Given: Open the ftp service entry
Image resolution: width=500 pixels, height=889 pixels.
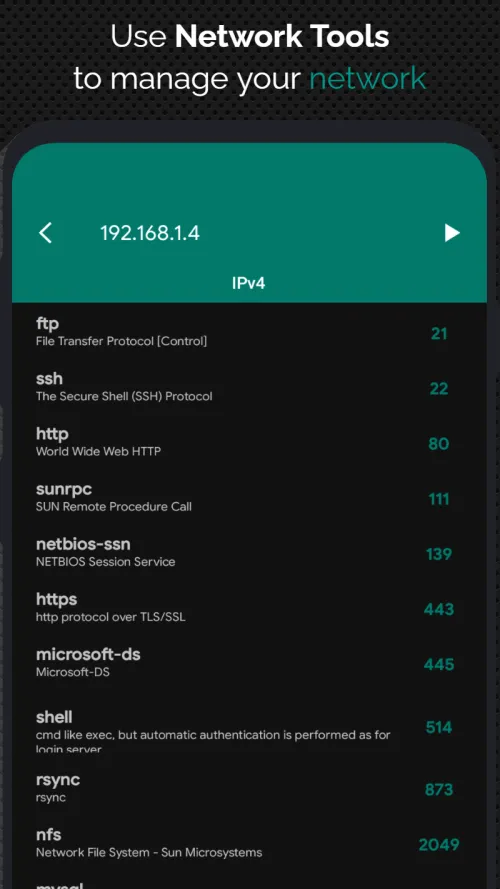Looking at the screenshot, I should (x=249, y=332).
